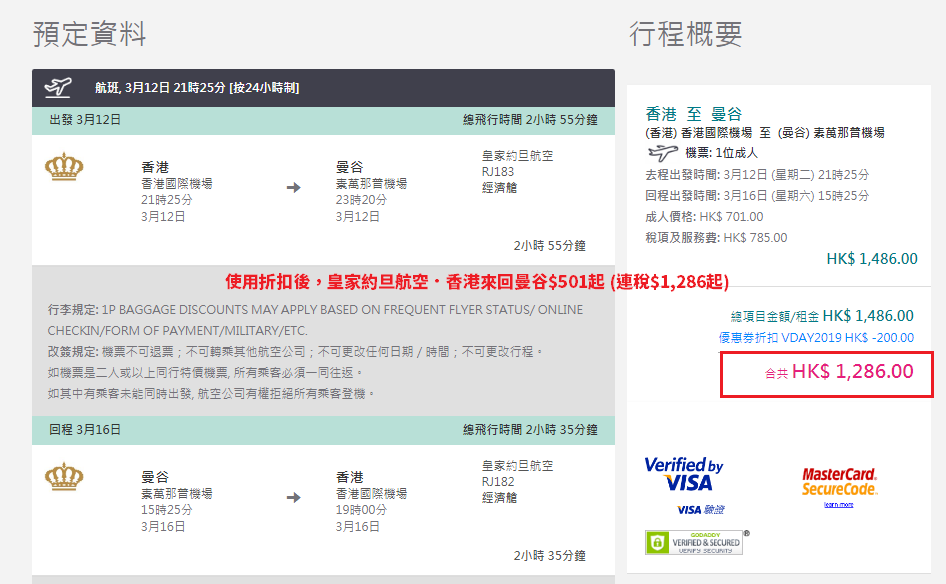Click 總項目金額/租金 HK$ 1,486.00
This screenshot has height=584, width=946.
pyautogui.click(x=822, y=316)
